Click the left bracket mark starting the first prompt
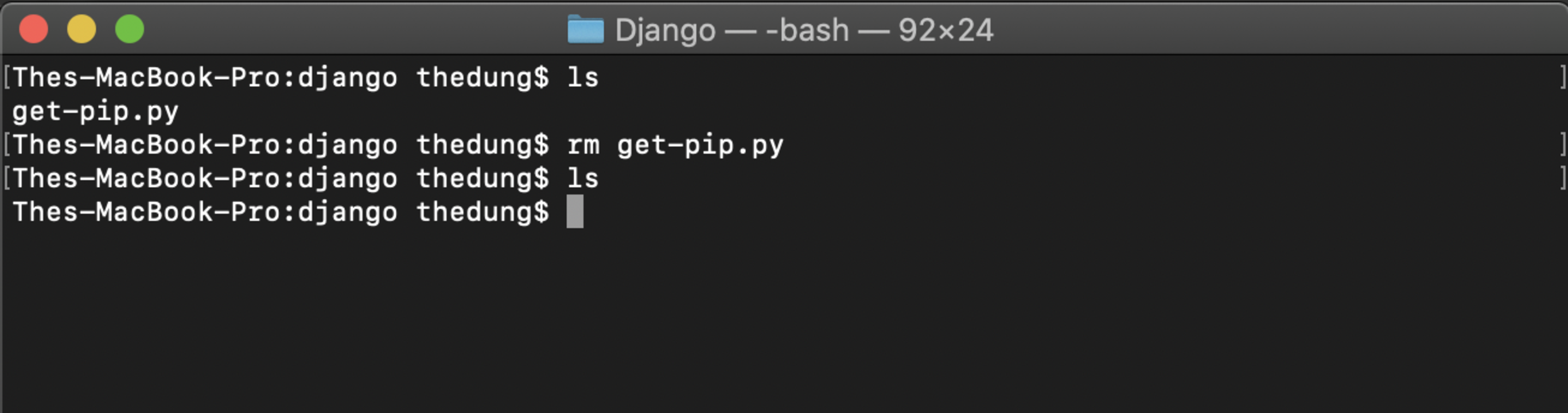Viewport: 1568px width, 413px height. [7, 77]
